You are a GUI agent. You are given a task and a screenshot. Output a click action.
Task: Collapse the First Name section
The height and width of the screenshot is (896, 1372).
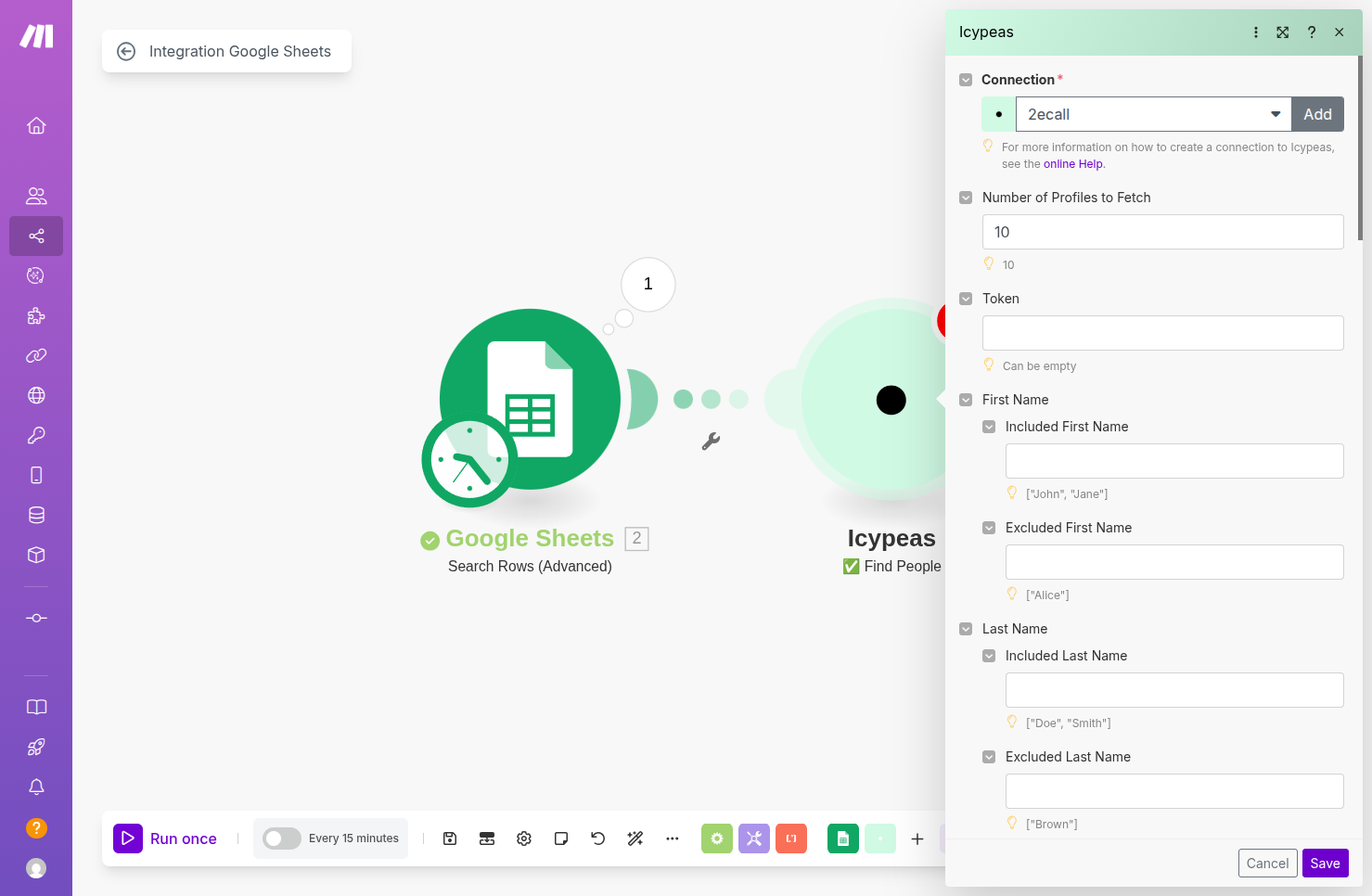[x=966, y=400]
